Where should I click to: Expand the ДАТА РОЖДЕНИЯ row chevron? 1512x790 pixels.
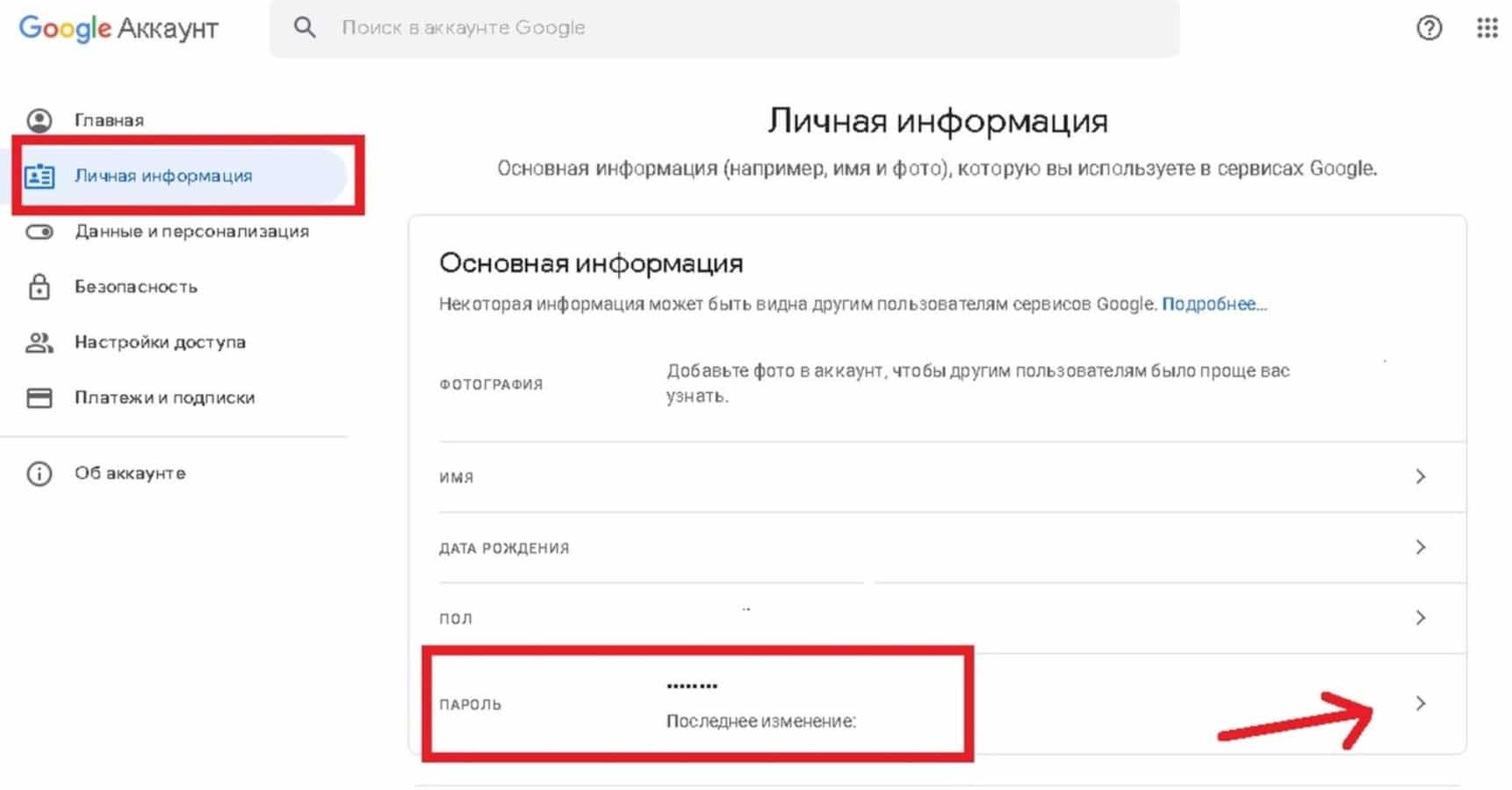[x=1421, y=547]
